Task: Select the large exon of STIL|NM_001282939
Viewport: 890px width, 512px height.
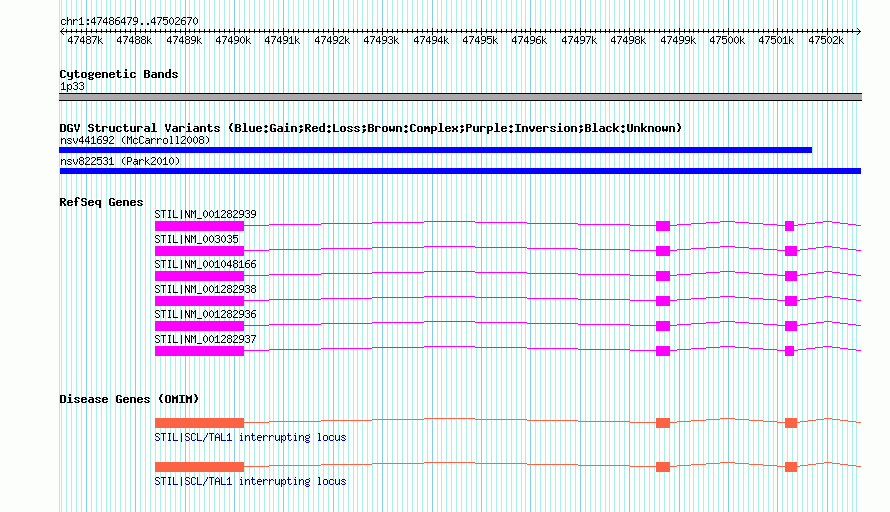Action: coord(199,226)
